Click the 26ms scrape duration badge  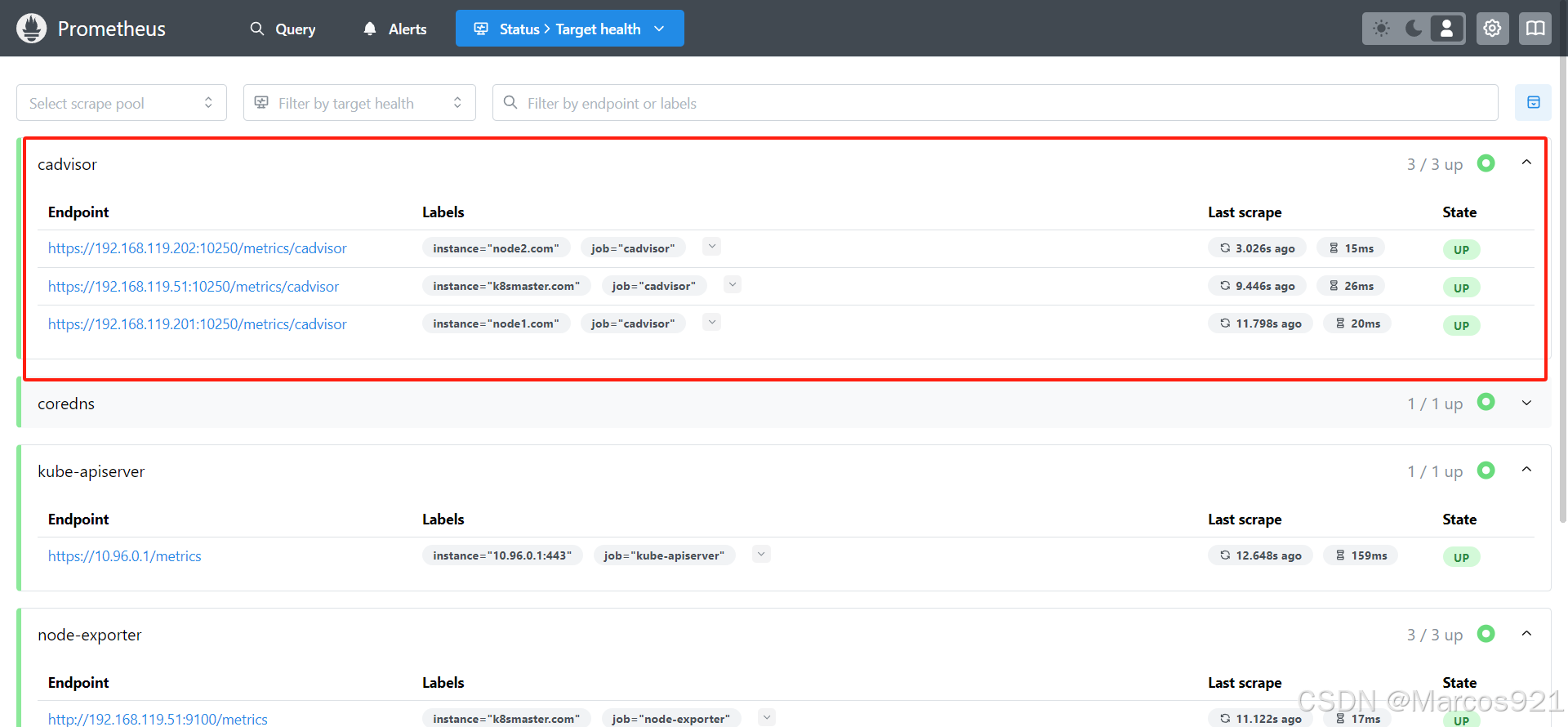(x=1351, y=286)
